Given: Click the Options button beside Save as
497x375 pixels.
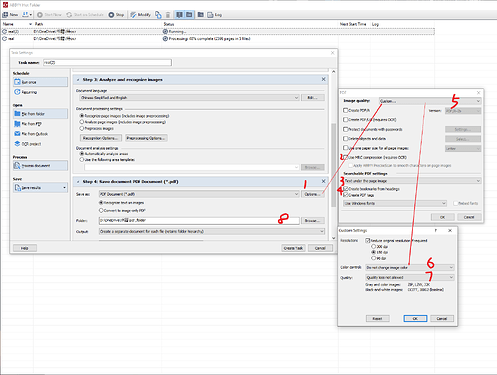Looking at the screenshot, I should point(313,194).
